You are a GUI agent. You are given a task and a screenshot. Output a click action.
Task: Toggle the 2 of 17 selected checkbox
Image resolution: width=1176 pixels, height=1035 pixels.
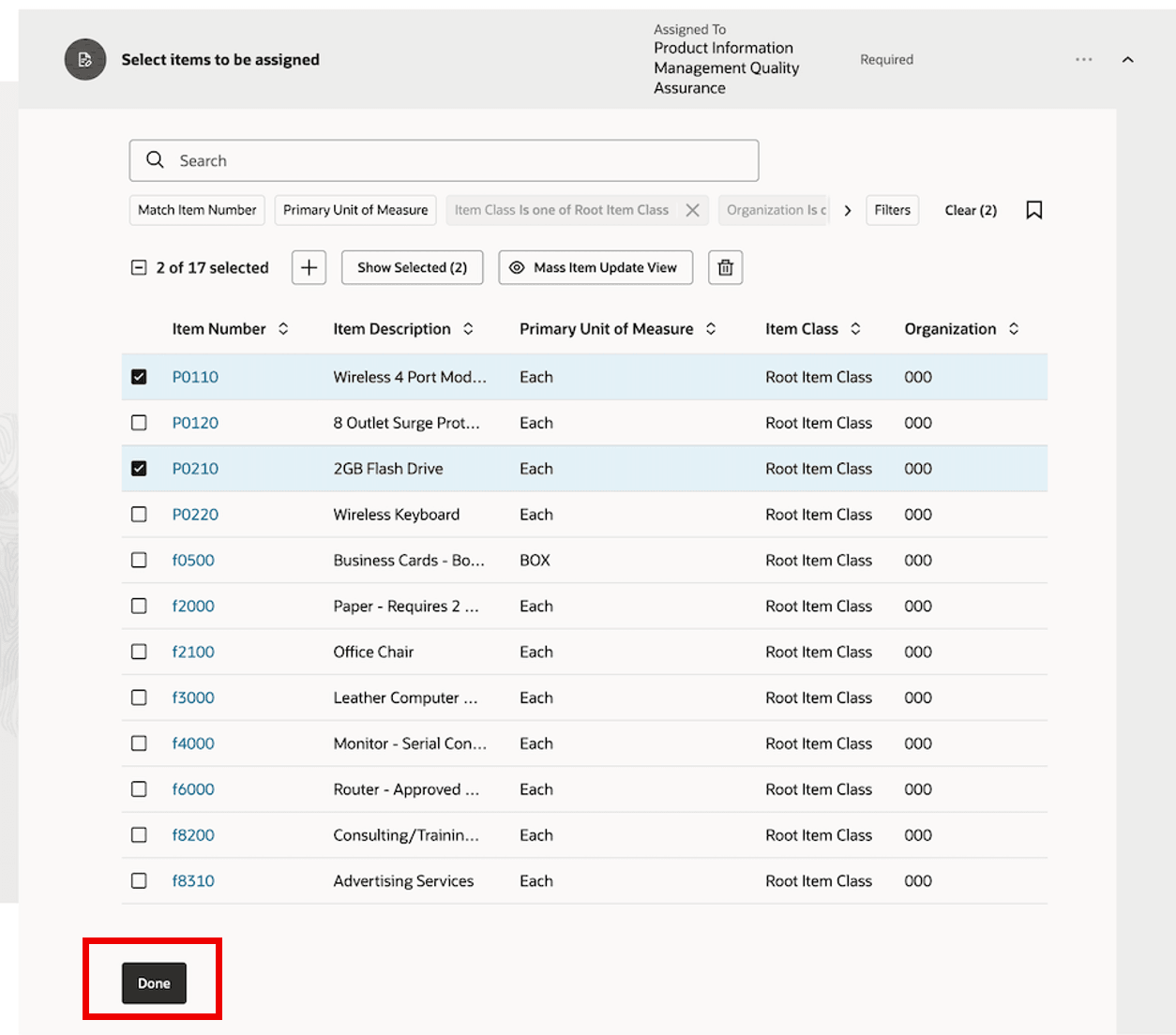pyautogui.click(x=139, y=268)
